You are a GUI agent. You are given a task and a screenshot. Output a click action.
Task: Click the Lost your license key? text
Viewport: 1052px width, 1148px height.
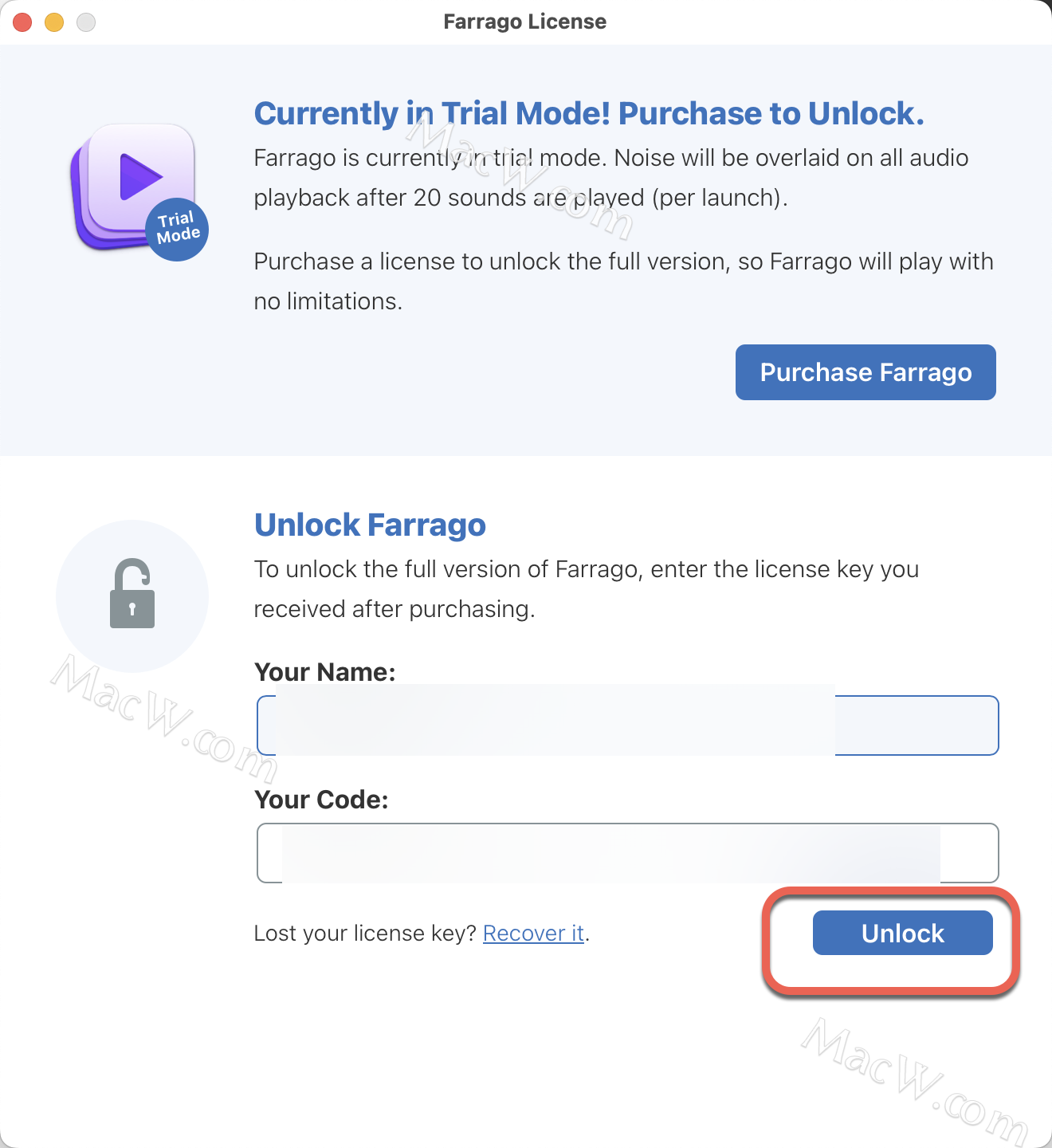click(365, 934)
